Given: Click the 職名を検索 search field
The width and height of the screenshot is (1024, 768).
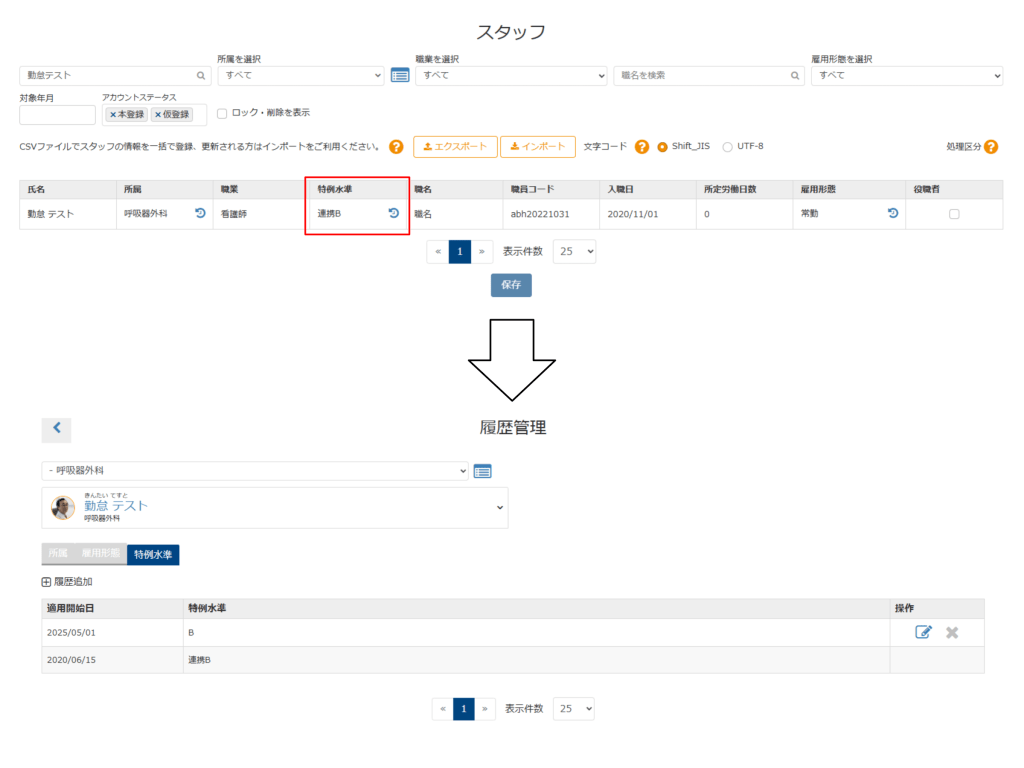Looking at the screenshot, I should [708, 75].
